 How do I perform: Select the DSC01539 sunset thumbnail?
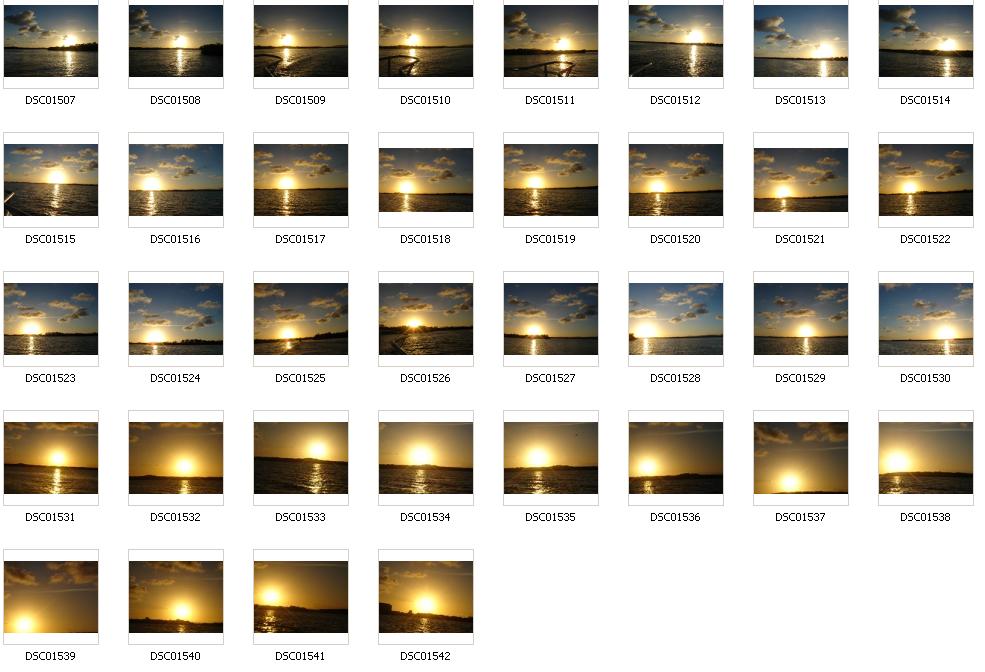click(51, 598)
